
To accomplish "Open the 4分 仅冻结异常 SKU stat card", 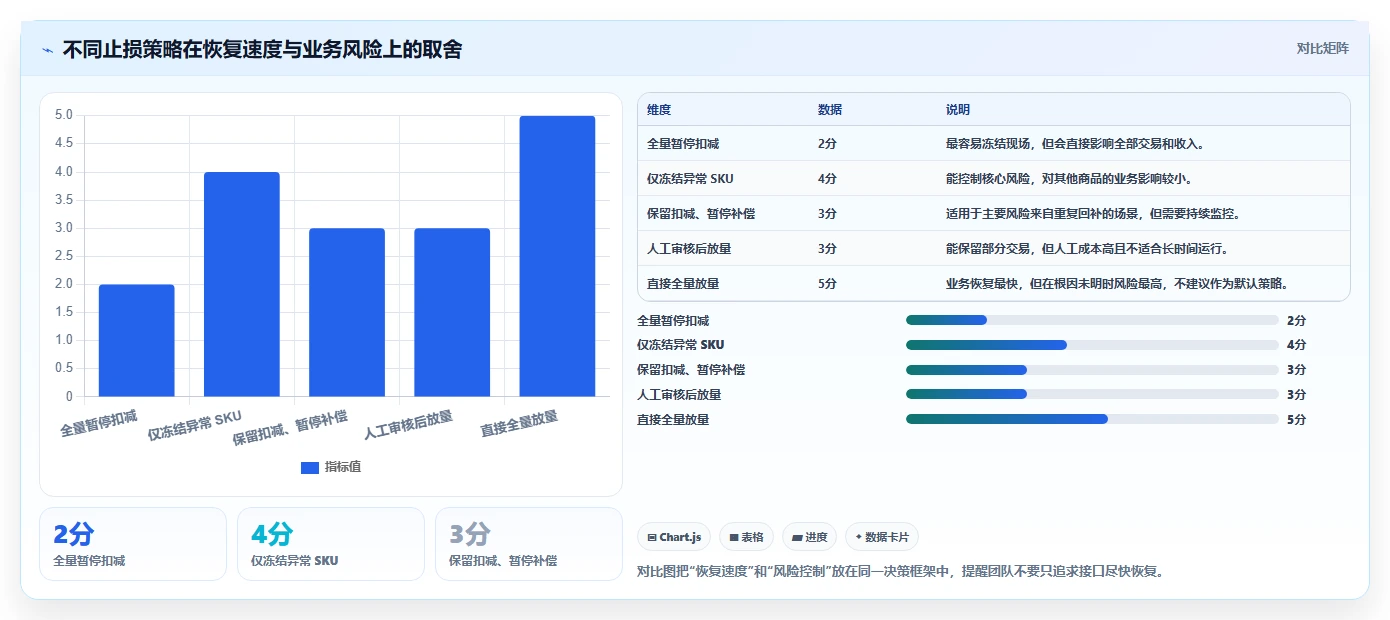I will pos(331,544).
